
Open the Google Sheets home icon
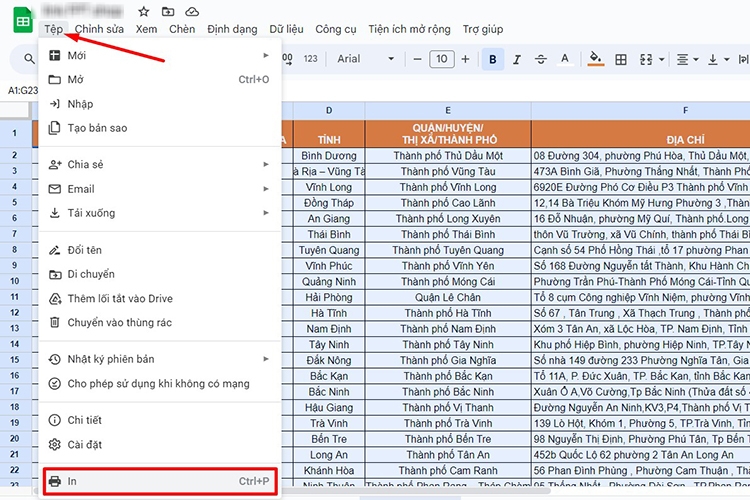click(x=22, y=21)
